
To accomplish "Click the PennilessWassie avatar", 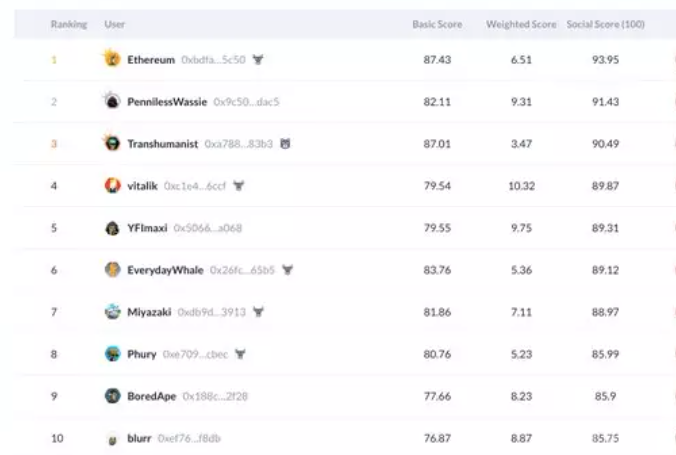I will coord(112,100).
